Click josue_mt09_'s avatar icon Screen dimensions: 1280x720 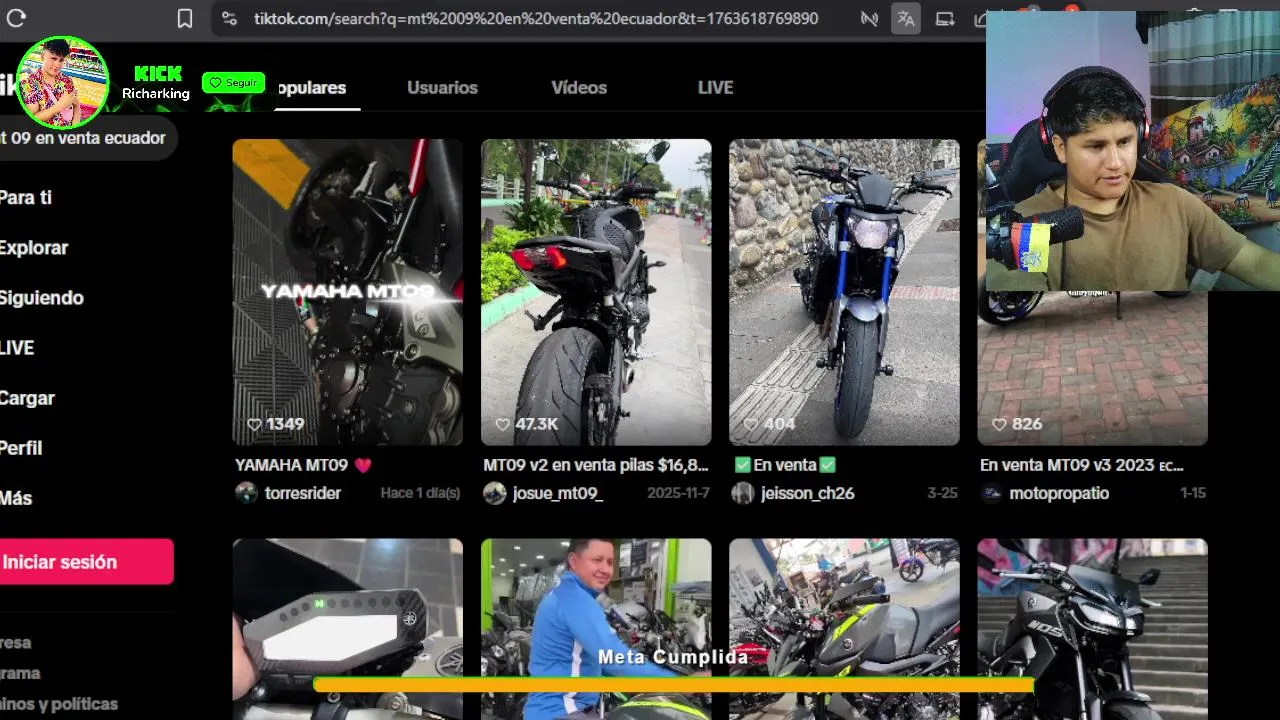(494, 493)
